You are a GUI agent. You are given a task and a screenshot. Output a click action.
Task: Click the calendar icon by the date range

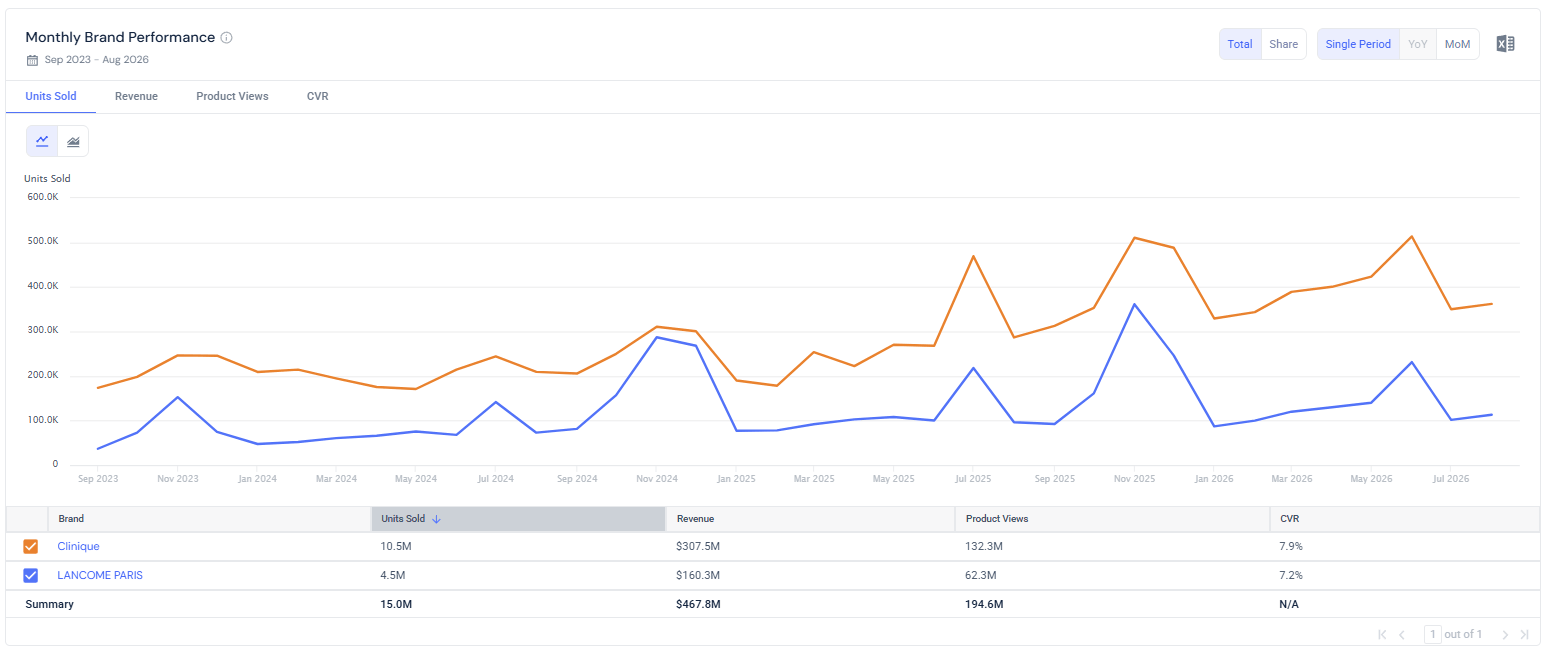pyautogui.click(x=32, y=60)
